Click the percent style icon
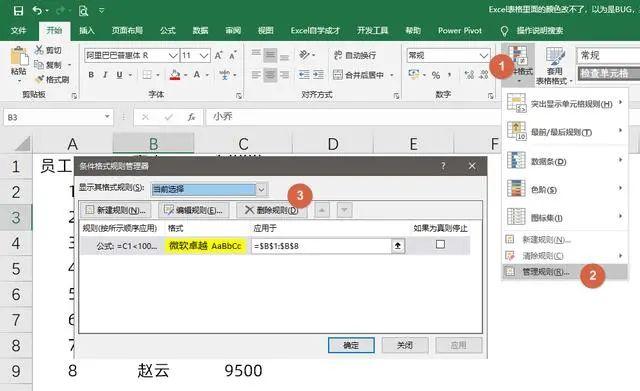This screenshot has width=640, height=391. coord(436,75)
